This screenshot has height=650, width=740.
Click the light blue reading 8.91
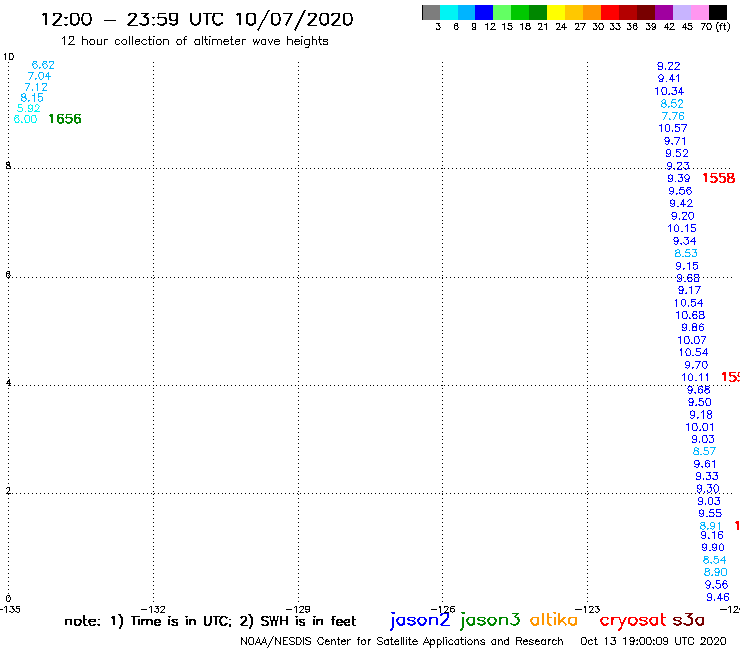(x=710, y=526)
